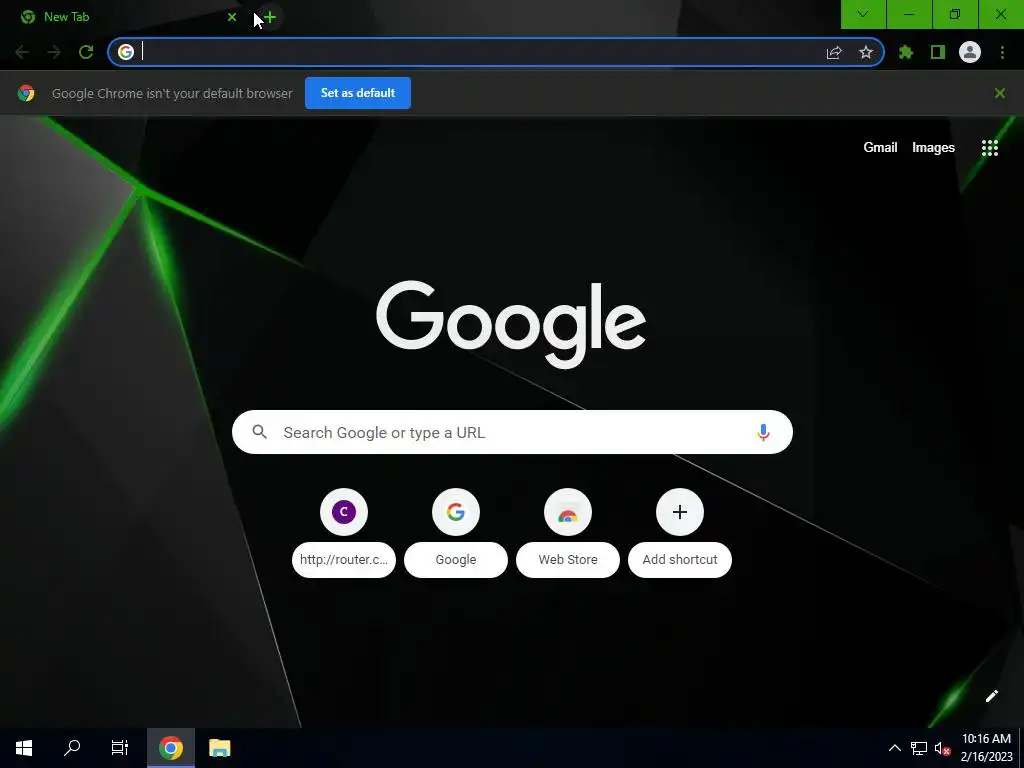Screen dimensions: 1024x768
Task: Click the Chrome taskbar icon
Action: pos(171,748)
